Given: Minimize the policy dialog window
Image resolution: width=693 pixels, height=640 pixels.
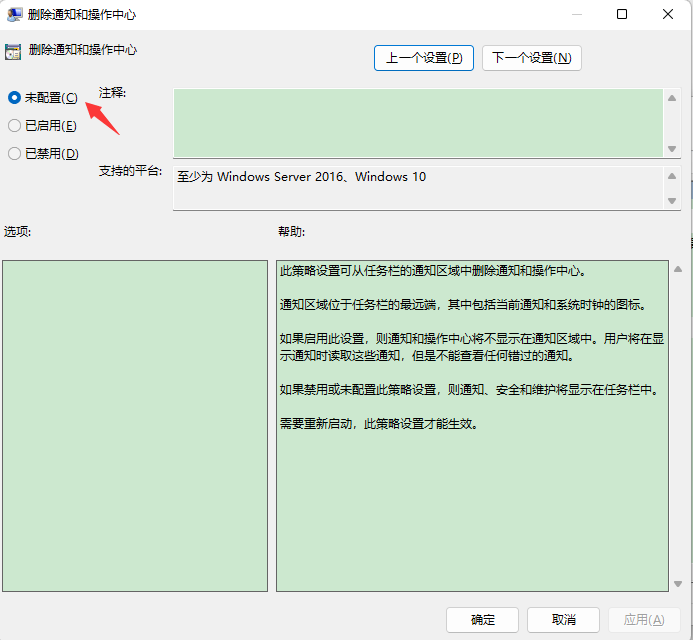Looking at the screenshot, I should pos(576,15).
